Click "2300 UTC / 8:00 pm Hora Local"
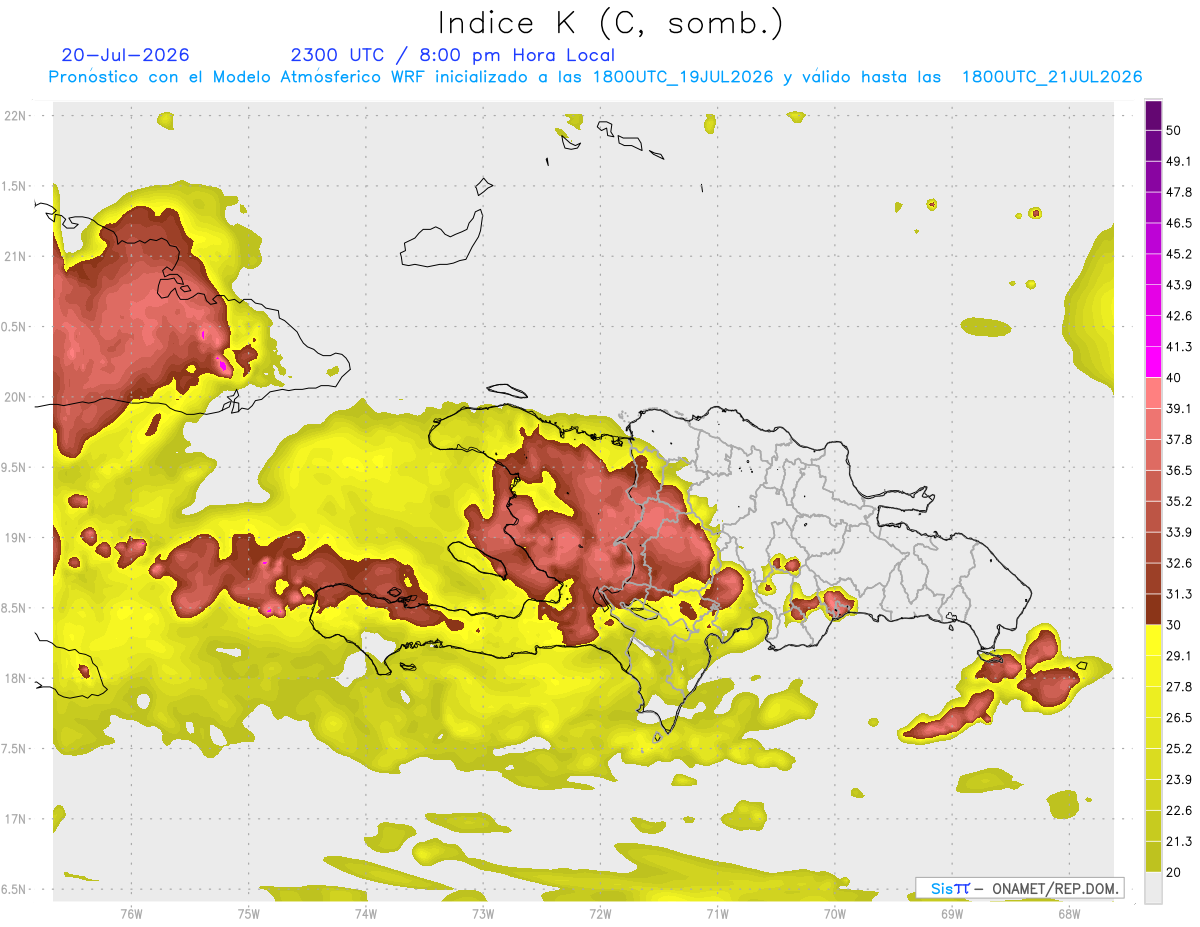 coord(452,55)
